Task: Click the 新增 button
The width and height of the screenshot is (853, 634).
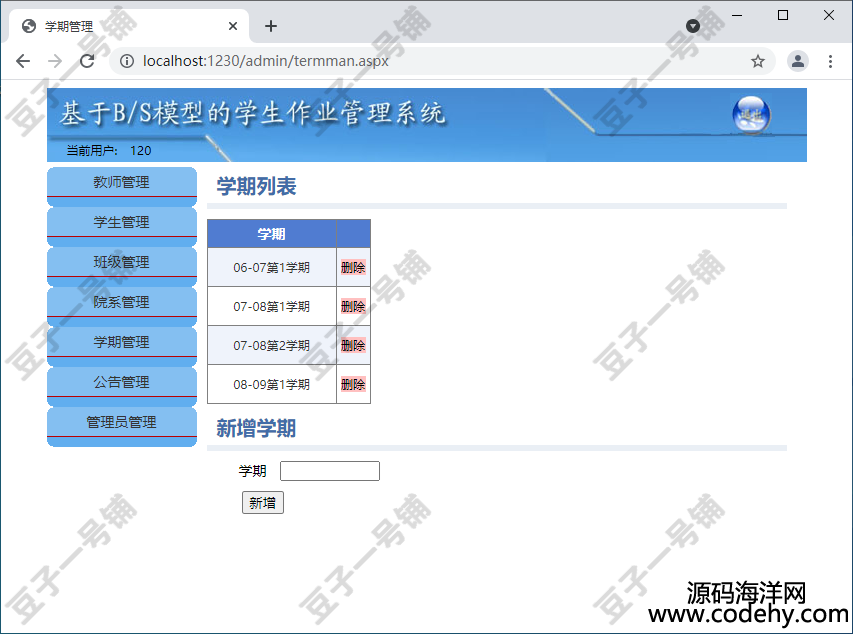Action: [x=263, y=503]
